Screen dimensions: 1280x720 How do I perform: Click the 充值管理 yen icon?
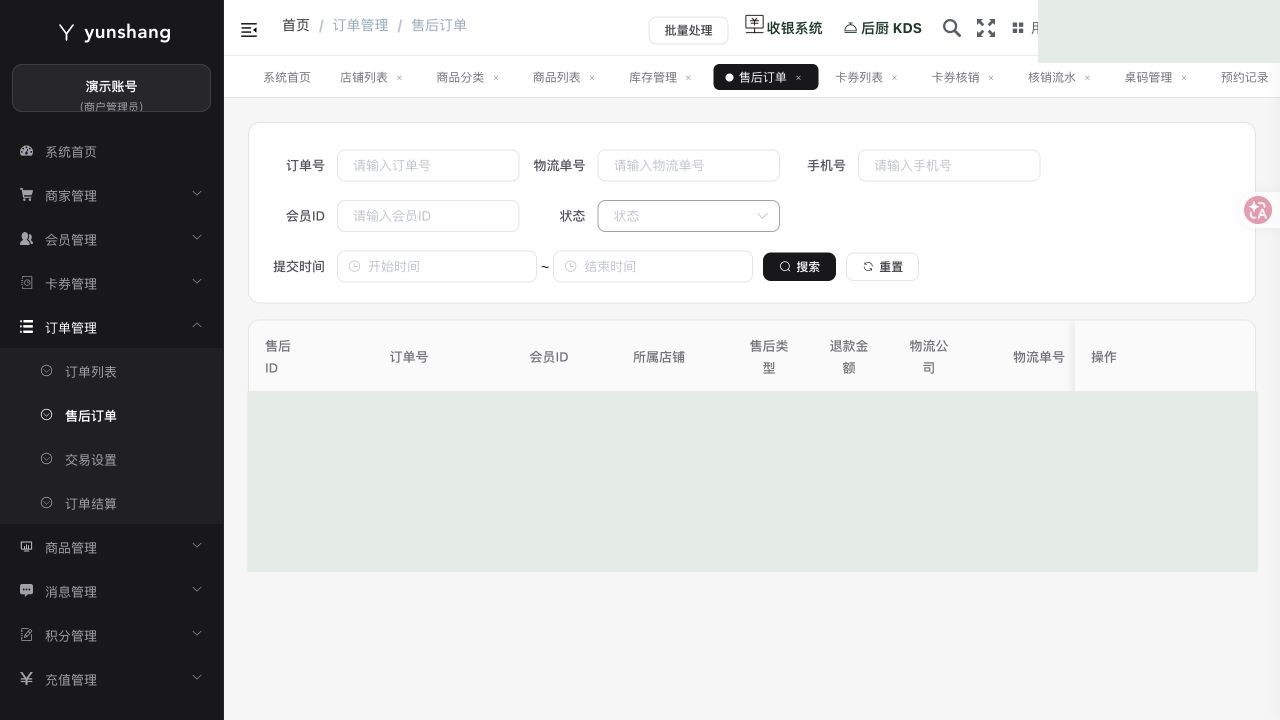pos(27,679)
